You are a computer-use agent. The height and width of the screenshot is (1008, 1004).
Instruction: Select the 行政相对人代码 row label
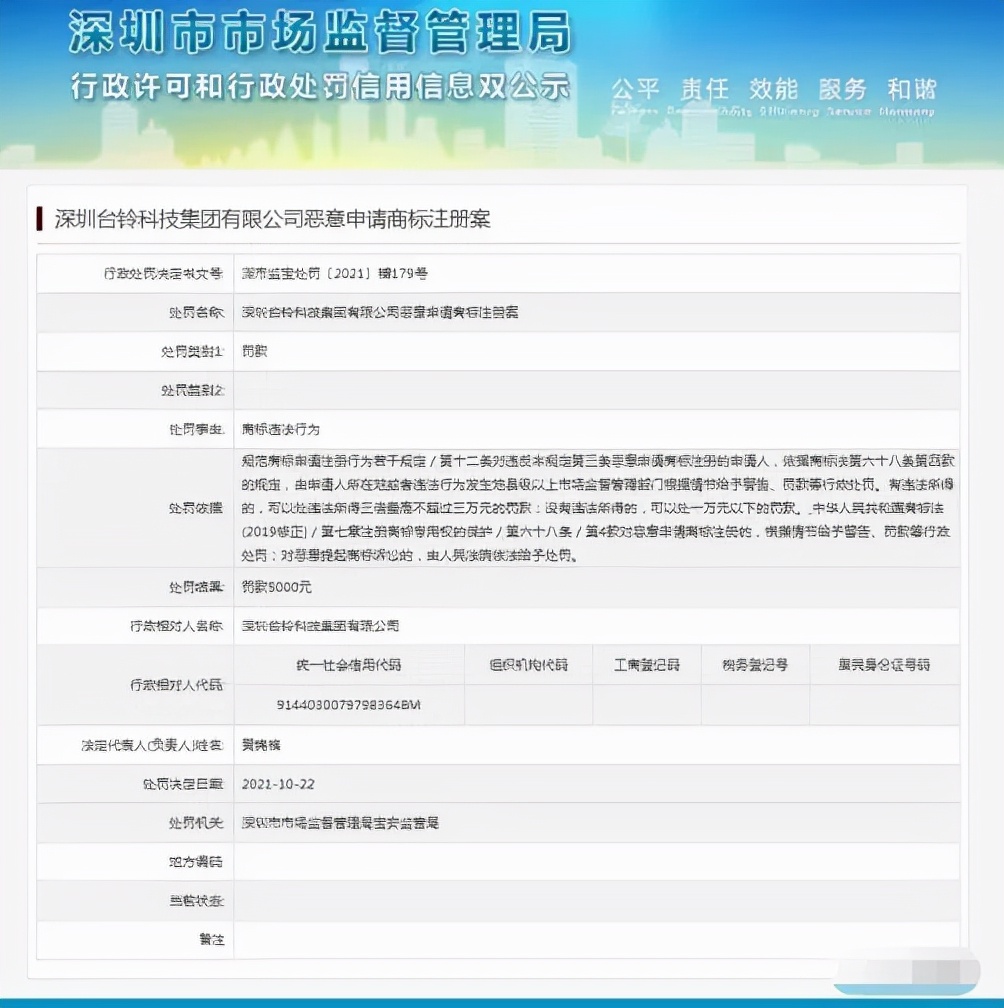click(177, 685)
